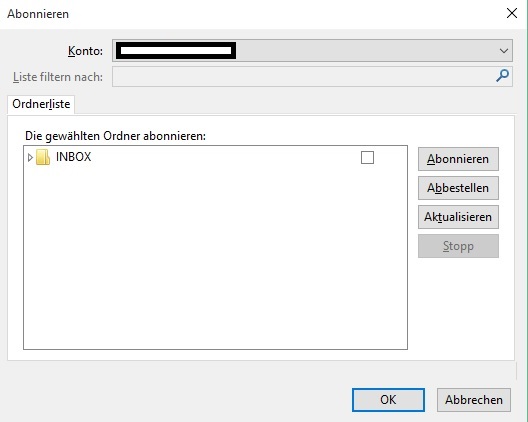The height and width of the screenshot is (422, 528).
Task: Close the Abonnieren dialog window
Action: (x=512, y=13)
